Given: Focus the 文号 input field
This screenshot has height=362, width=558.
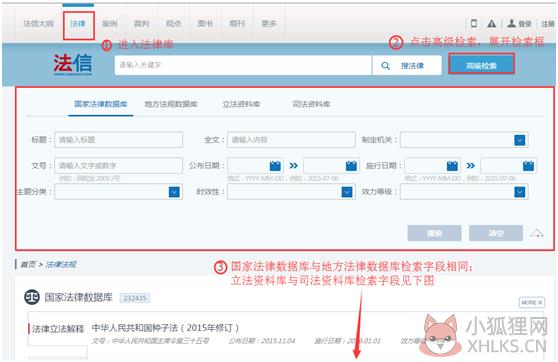Looking at the screenshot, I should pyautogui.click(x=119, y=166).
